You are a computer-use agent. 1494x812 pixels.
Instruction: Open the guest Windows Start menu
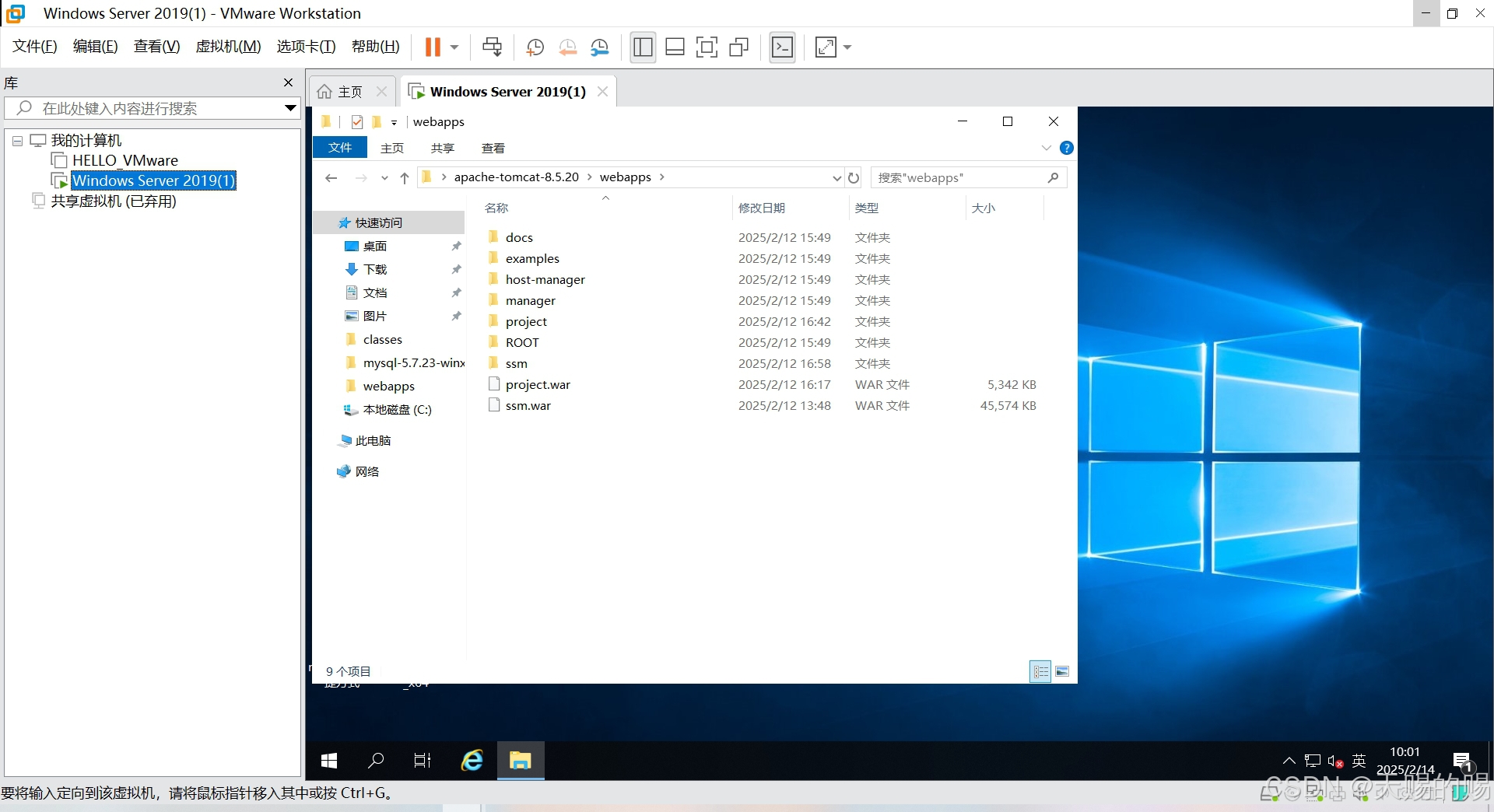[329, 761]
